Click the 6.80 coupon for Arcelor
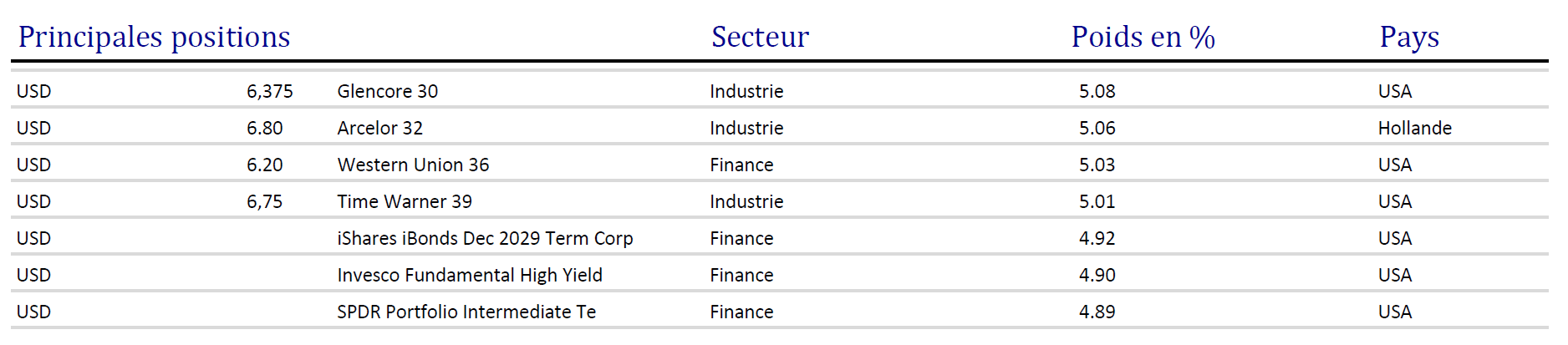The image size is (1568, 345). point(264,128)
